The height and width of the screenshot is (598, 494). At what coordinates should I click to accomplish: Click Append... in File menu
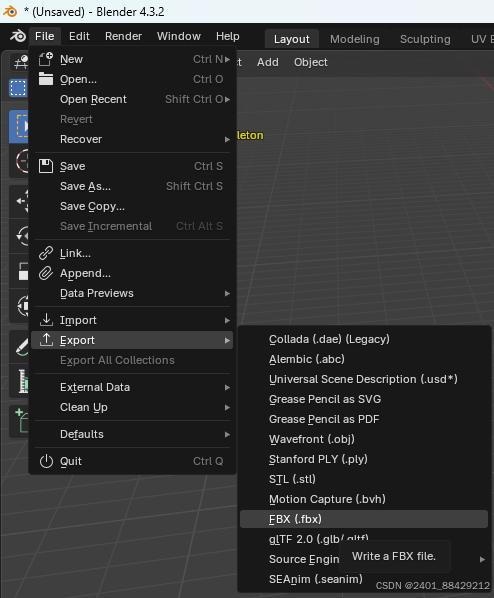pyautogui.click(x=133, y=273)
